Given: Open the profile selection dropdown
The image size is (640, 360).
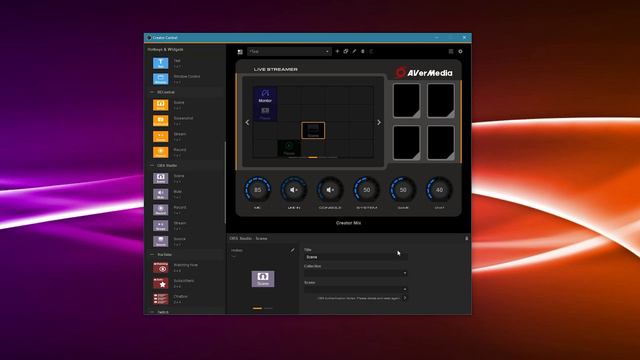Looking at the screenshot, I should tap(289, 51).
